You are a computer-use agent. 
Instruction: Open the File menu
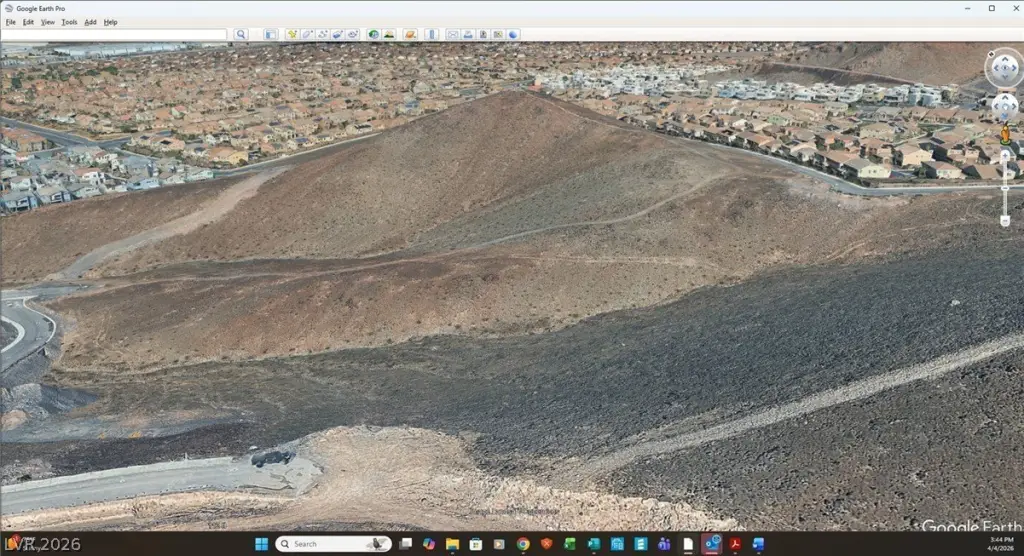coord(11,22)
